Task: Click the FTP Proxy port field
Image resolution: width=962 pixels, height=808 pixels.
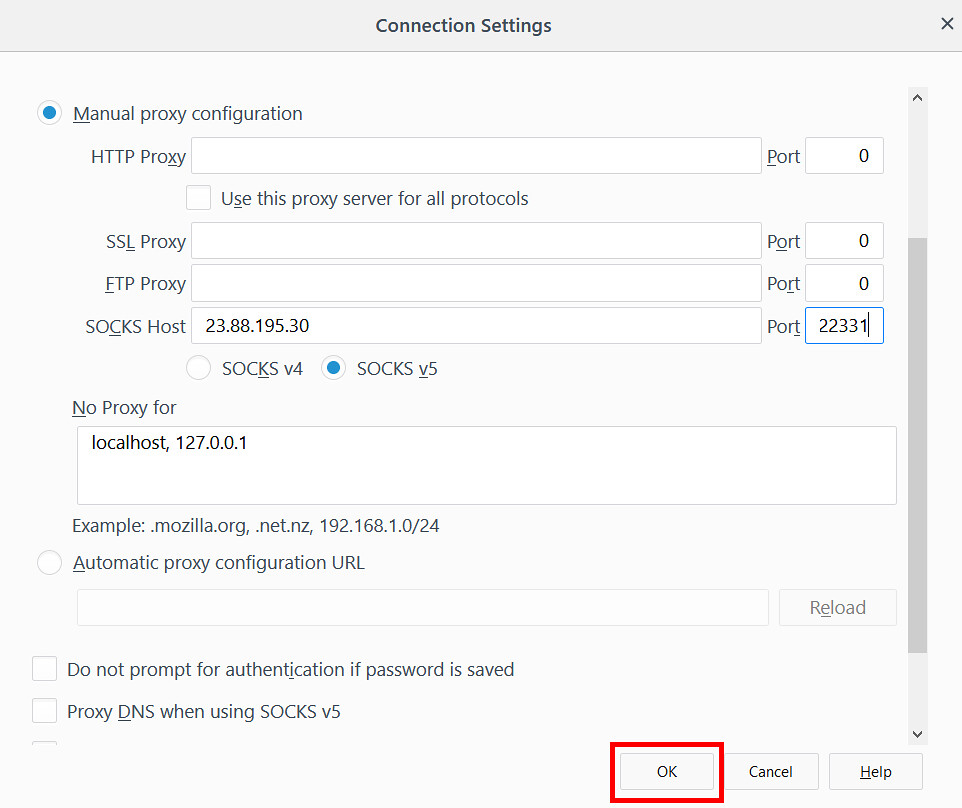Action: point(844,283)
